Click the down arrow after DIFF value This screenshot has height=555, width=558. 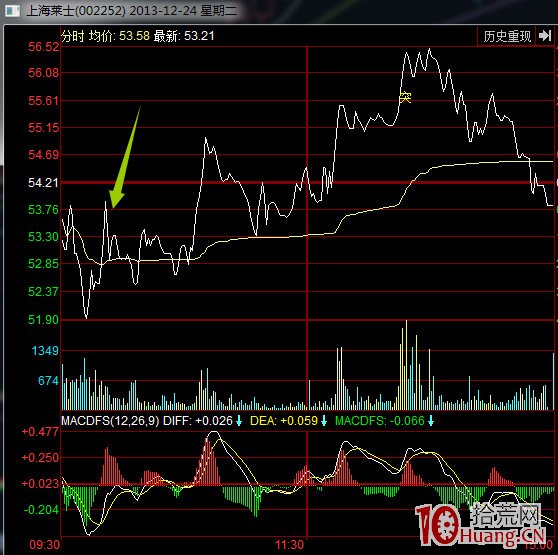(239, 421)
